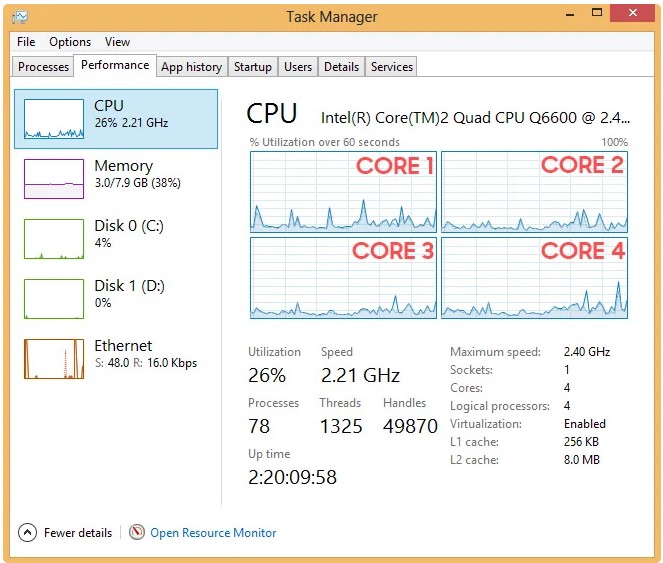Switch to the App history tab
The width and height of the screenshot is (663, 563).
tap(192, 67)
